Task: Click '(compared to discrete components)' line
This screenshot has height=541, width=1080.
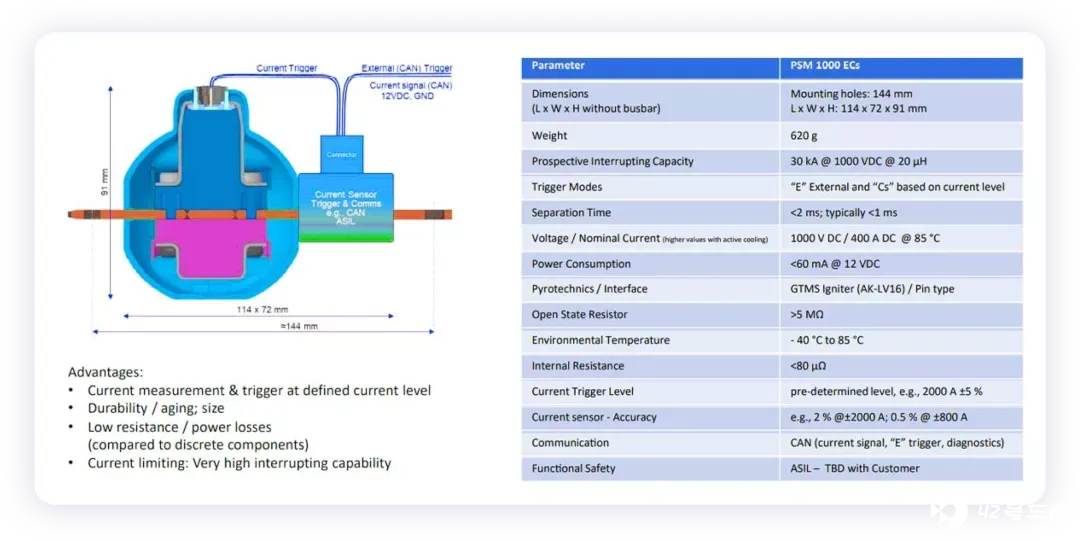Action: 198,445
